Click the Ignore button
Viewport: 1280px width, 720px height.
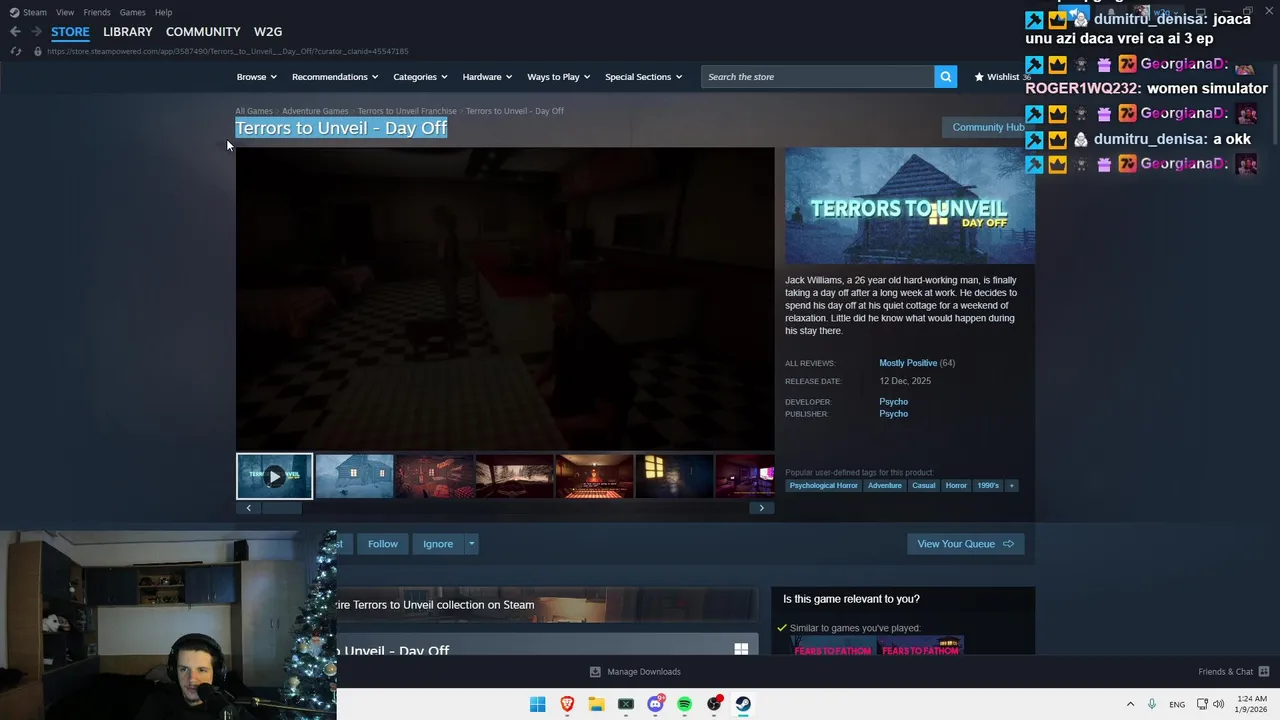(x=438, y=544)
